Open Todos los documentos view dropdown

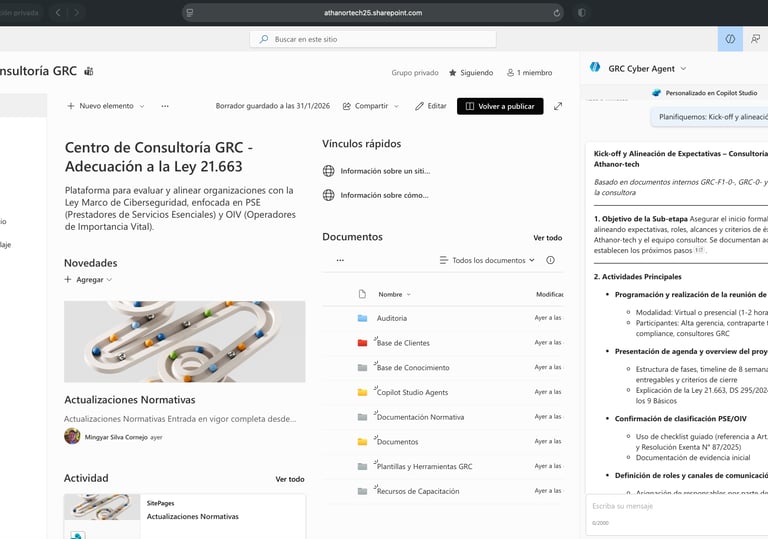(487, 260)
